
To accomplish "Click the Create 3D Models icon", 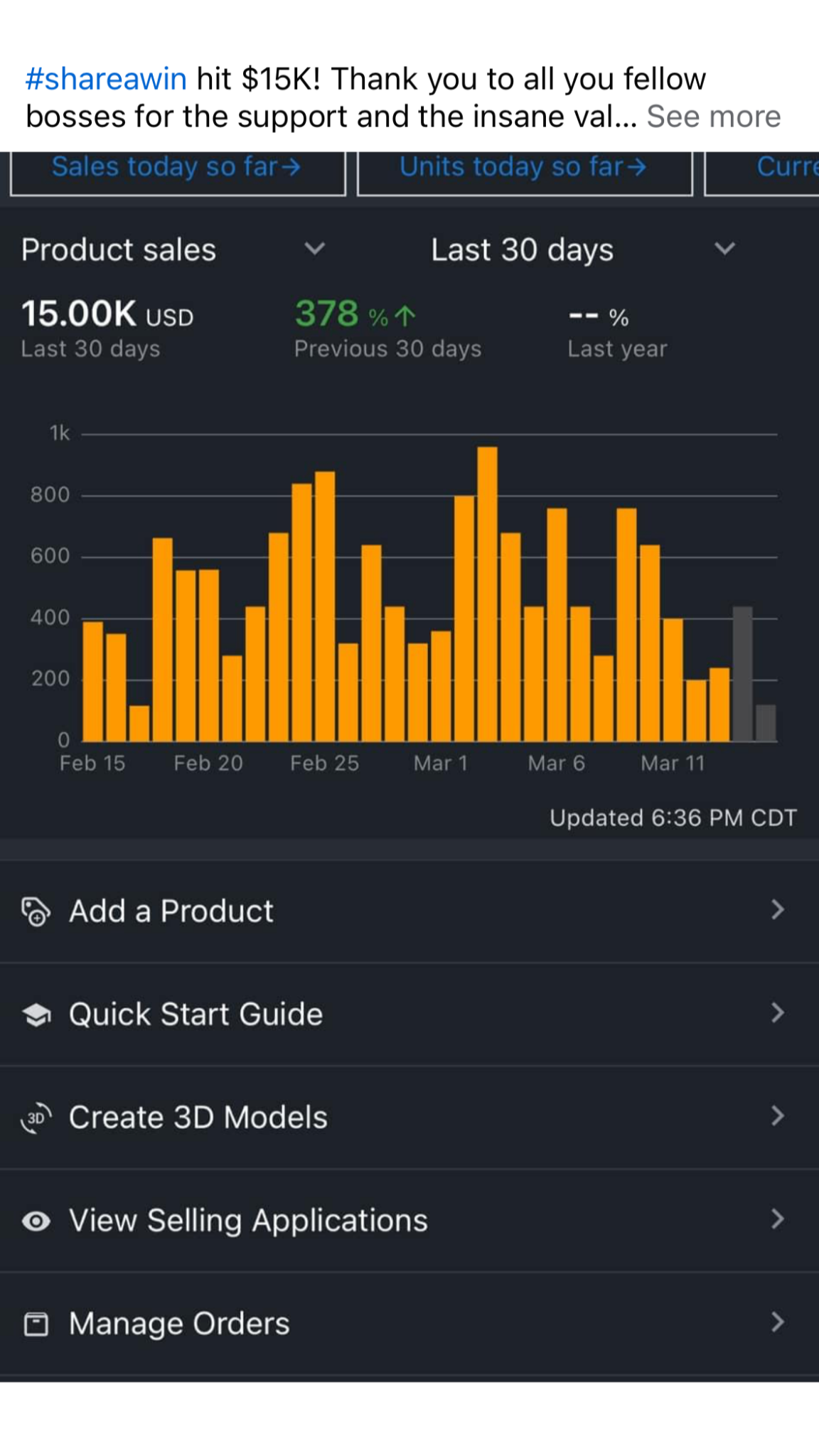I will pyautogui.click(x=36, y=1118).
